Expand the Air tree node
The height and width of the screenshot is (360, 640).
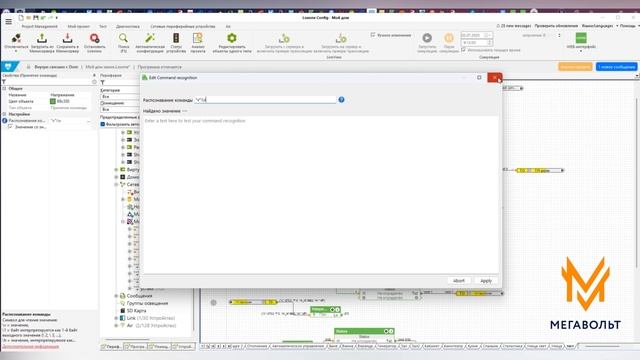click(116, 325)
